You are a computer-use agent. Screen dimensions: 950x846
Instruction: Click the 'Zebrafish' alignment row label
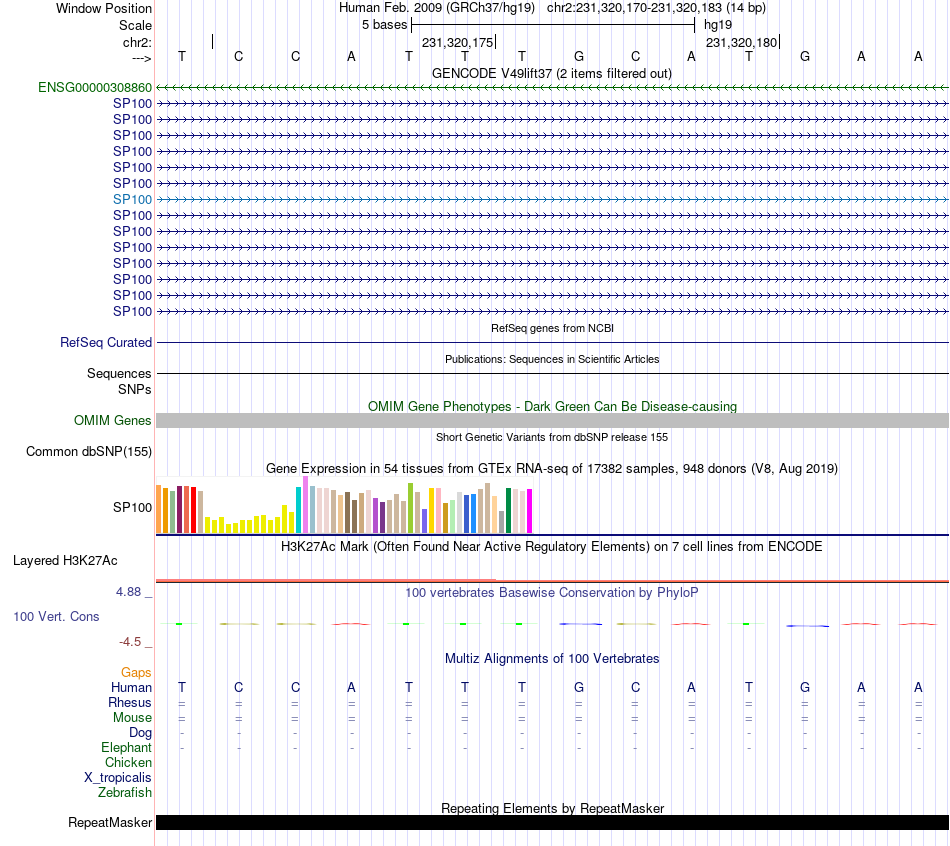(125, 792)
